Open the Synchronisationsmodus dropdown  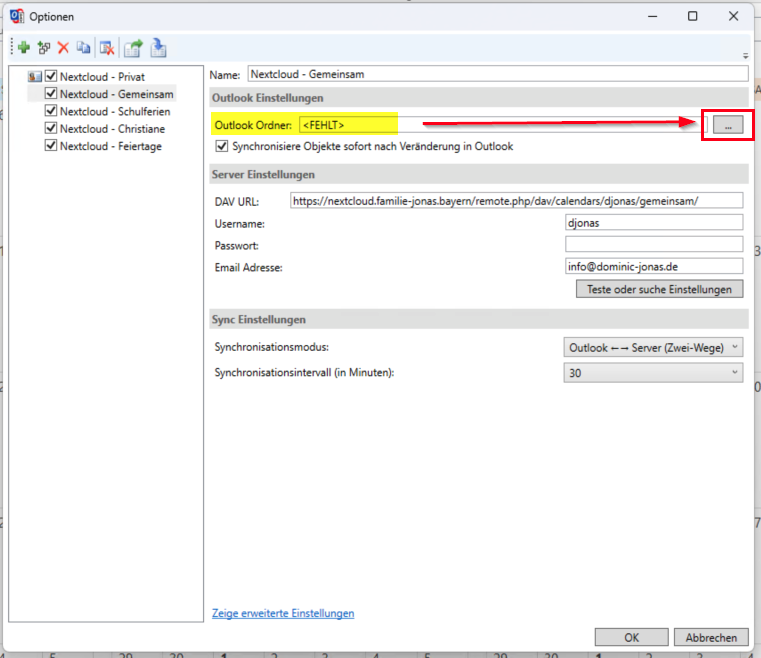653,347
